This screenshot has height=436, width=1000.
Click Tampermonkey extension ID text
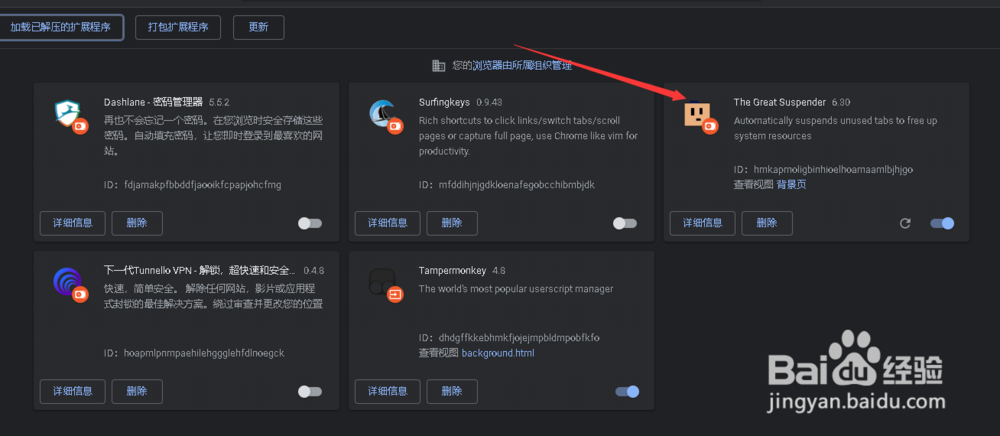tap(510, 338)
